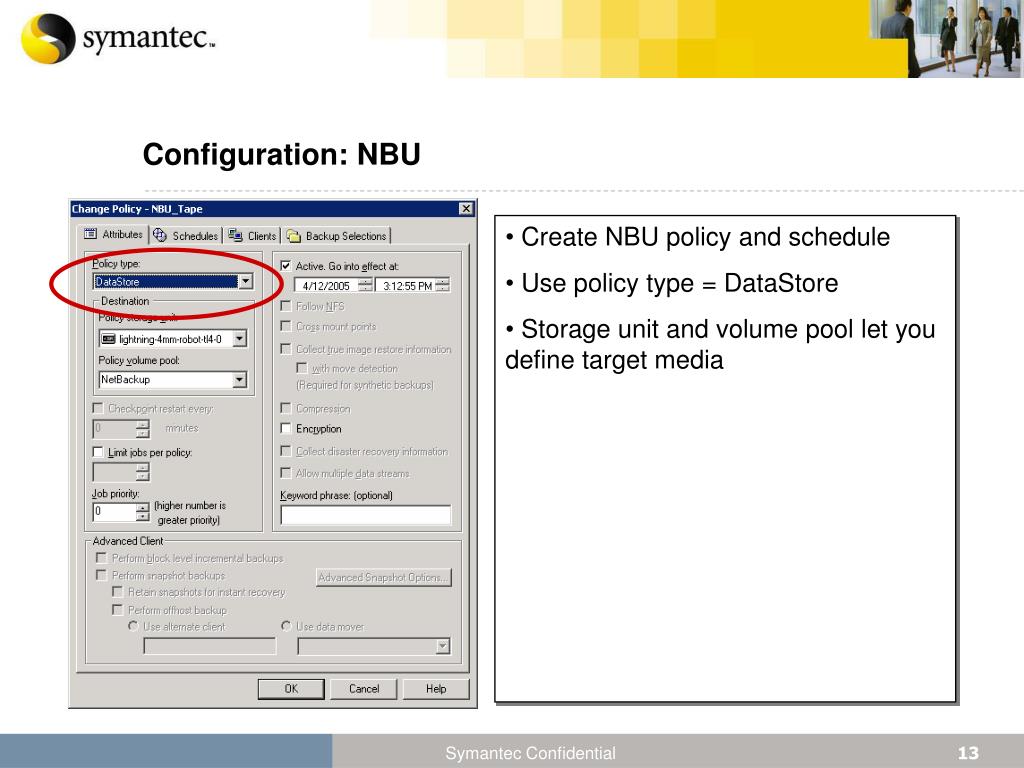Click the Cancel button

[364, 688]
